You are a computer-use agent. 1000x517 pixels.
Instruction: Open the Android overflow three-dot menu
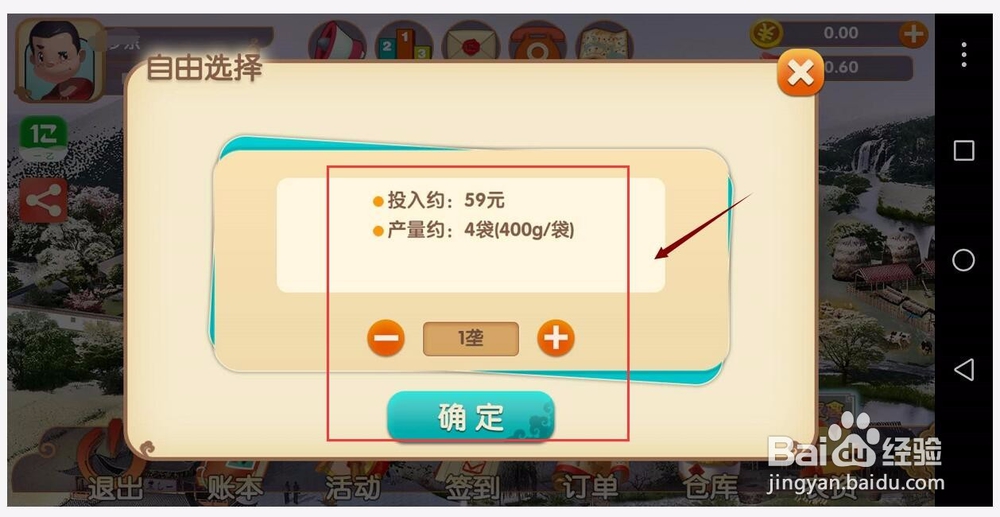click(964, 54)
